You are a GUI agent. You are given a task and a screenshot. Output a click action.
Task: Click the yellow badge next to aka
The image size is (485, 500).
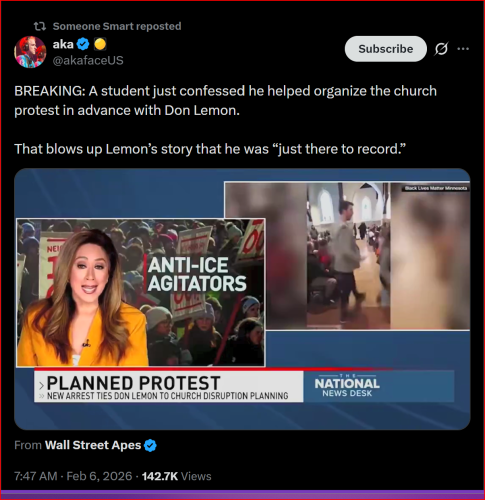tap(100, 44)
